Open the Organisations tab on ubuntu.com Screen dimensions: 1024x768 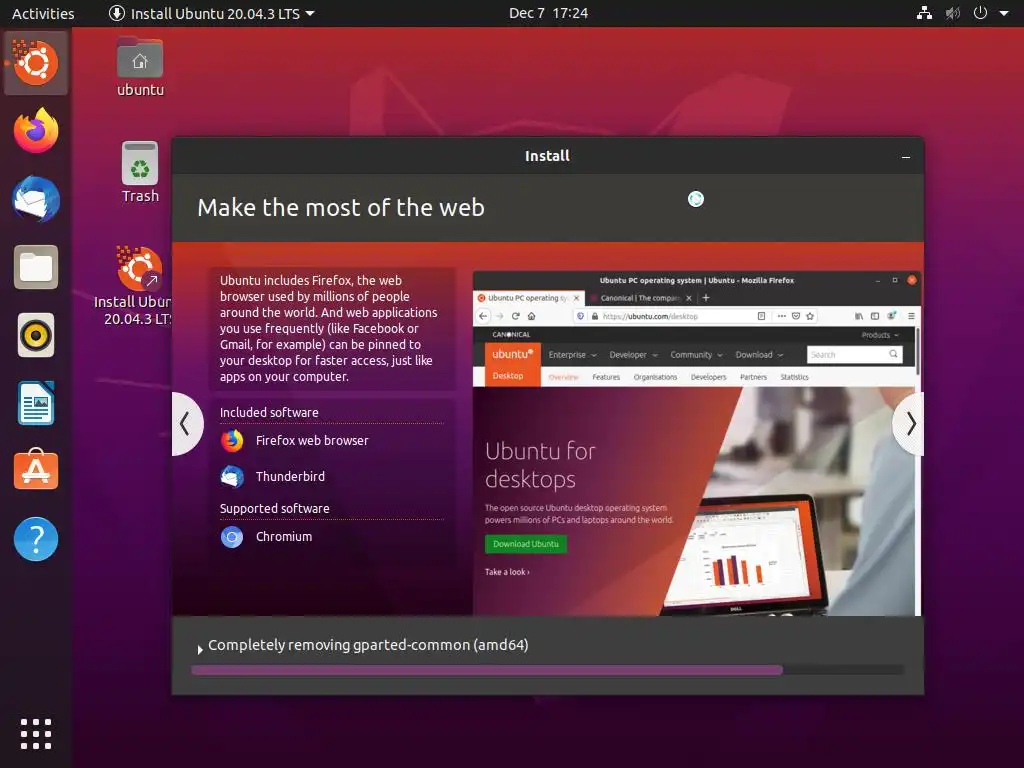(x=655, y=377)
